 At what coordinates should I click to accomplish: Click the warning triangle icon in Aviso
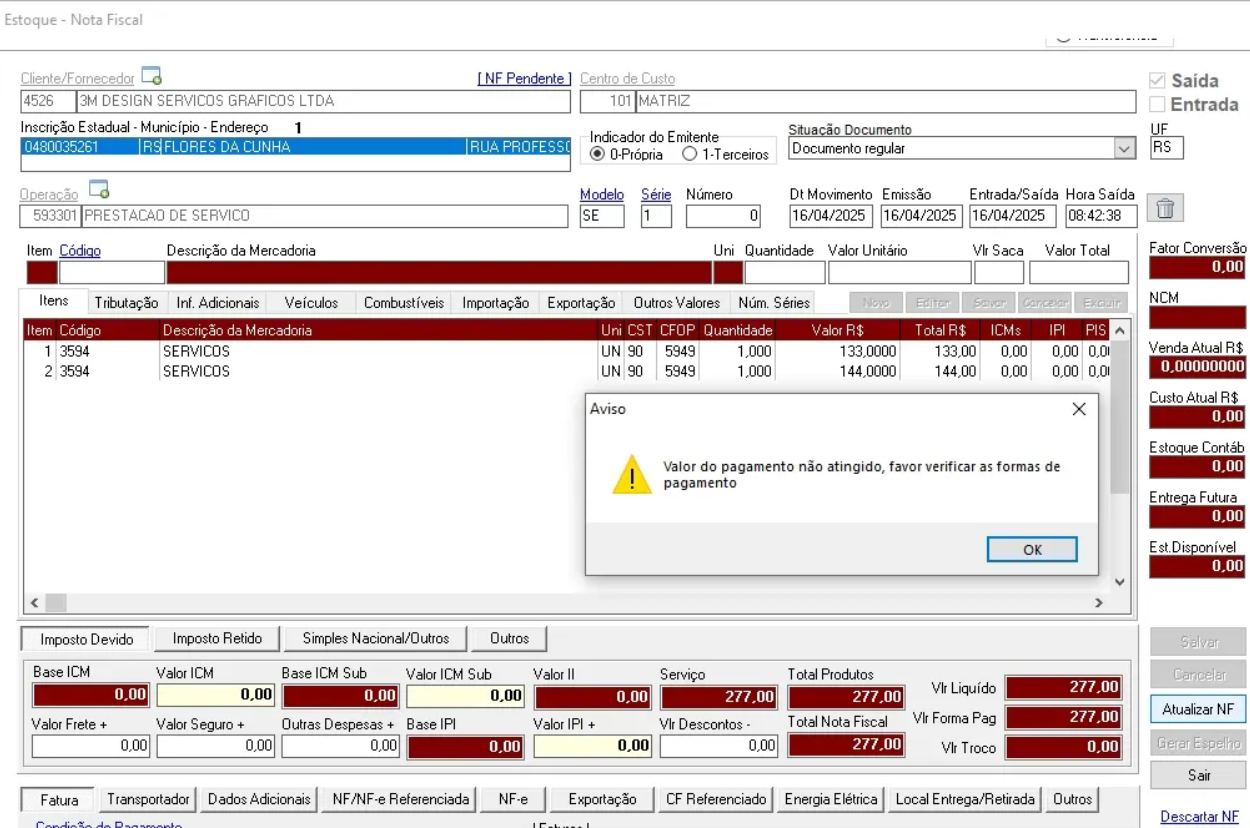(x=632, y=475)
